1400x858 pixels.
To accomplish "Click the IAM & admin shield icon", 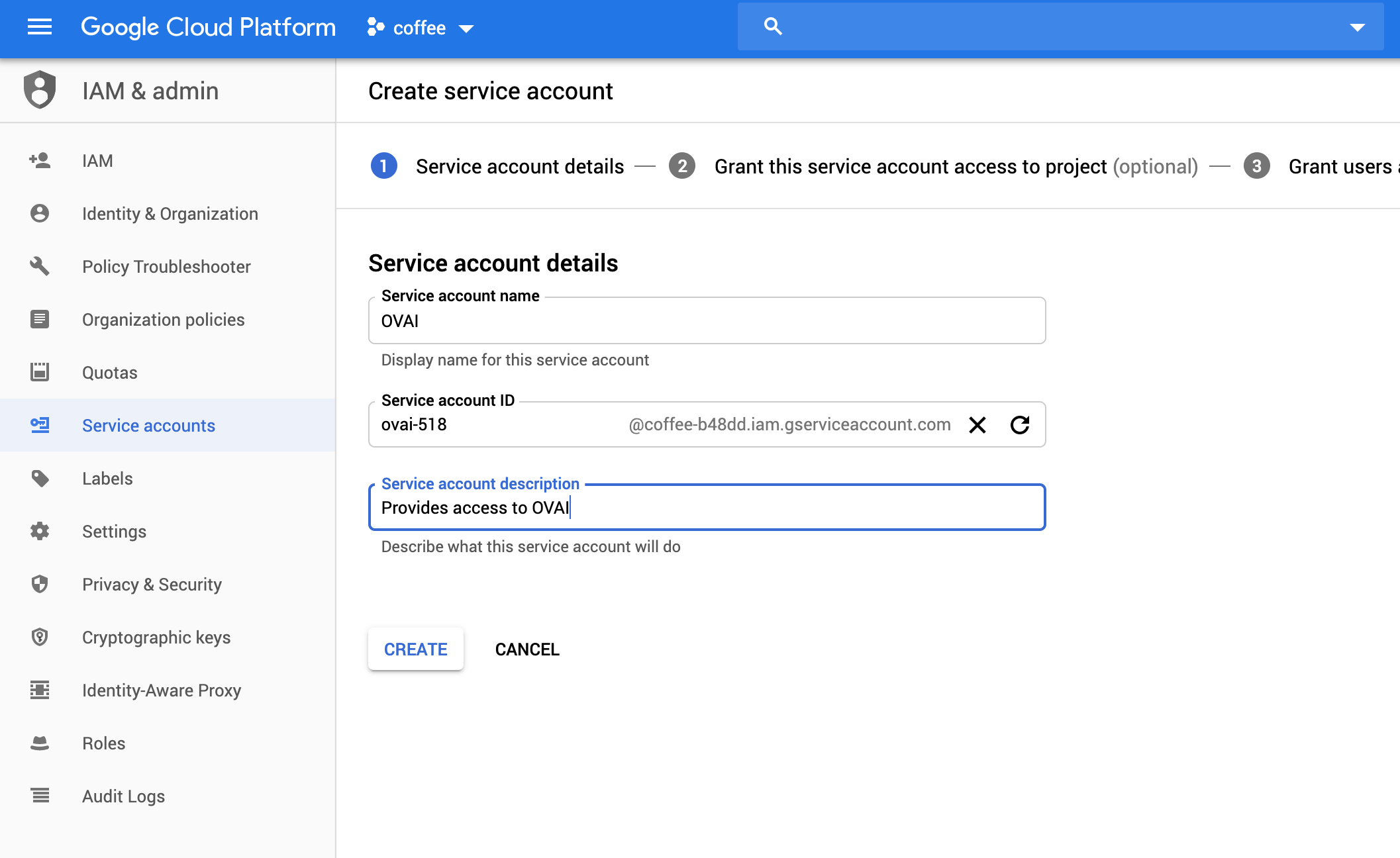I will tap(40, 89).
